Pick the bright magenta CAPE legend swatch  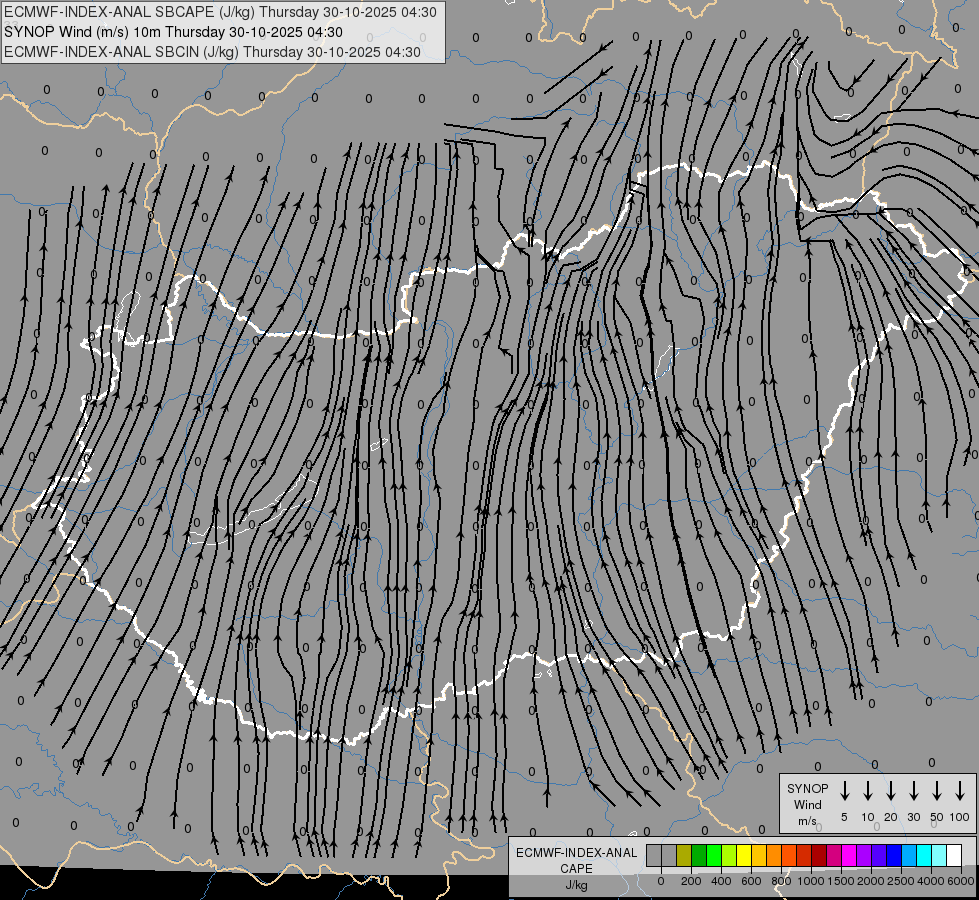pos(849,855)
